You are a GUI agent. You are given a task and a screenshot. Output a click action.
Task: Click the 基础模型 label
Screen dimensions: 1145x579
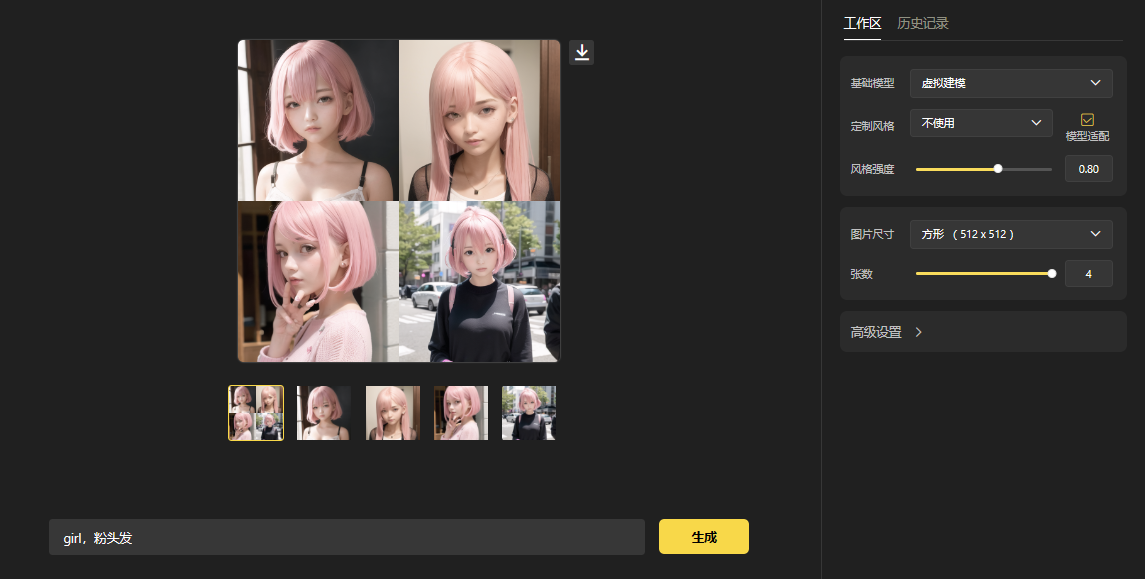[x=872, y=83]
